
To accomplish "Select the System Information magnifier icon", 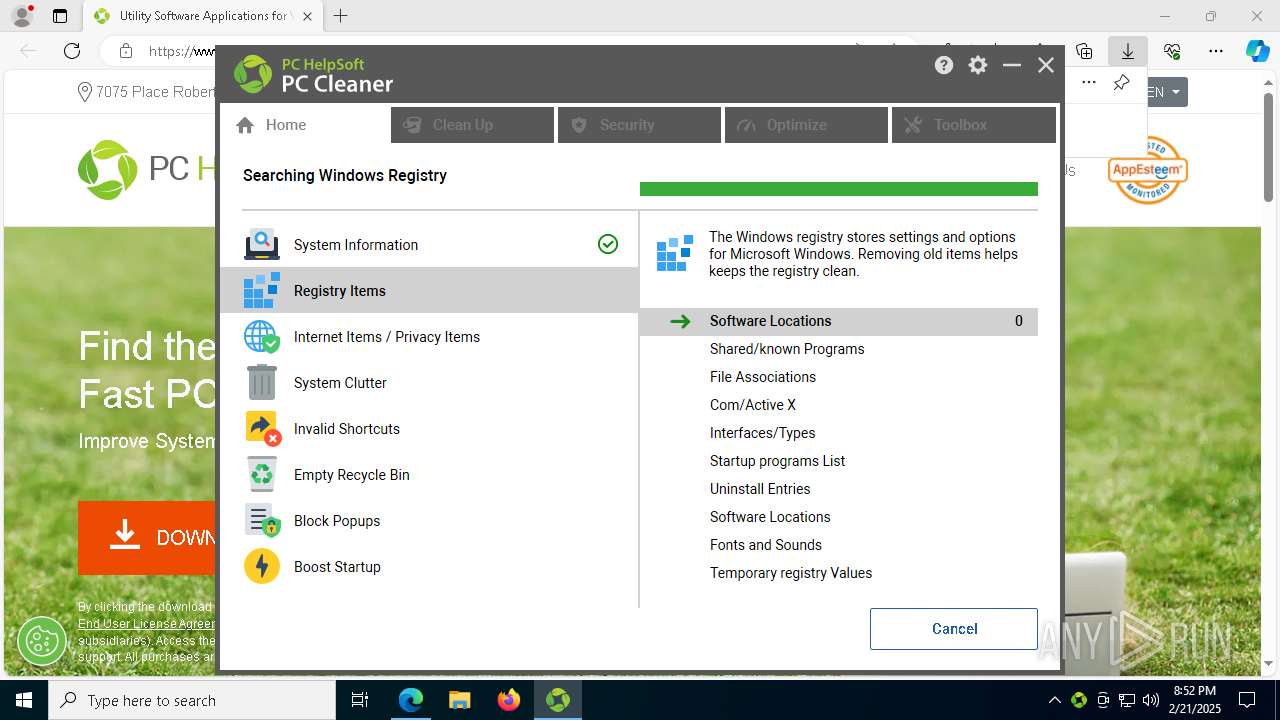I will coord(262,245).
